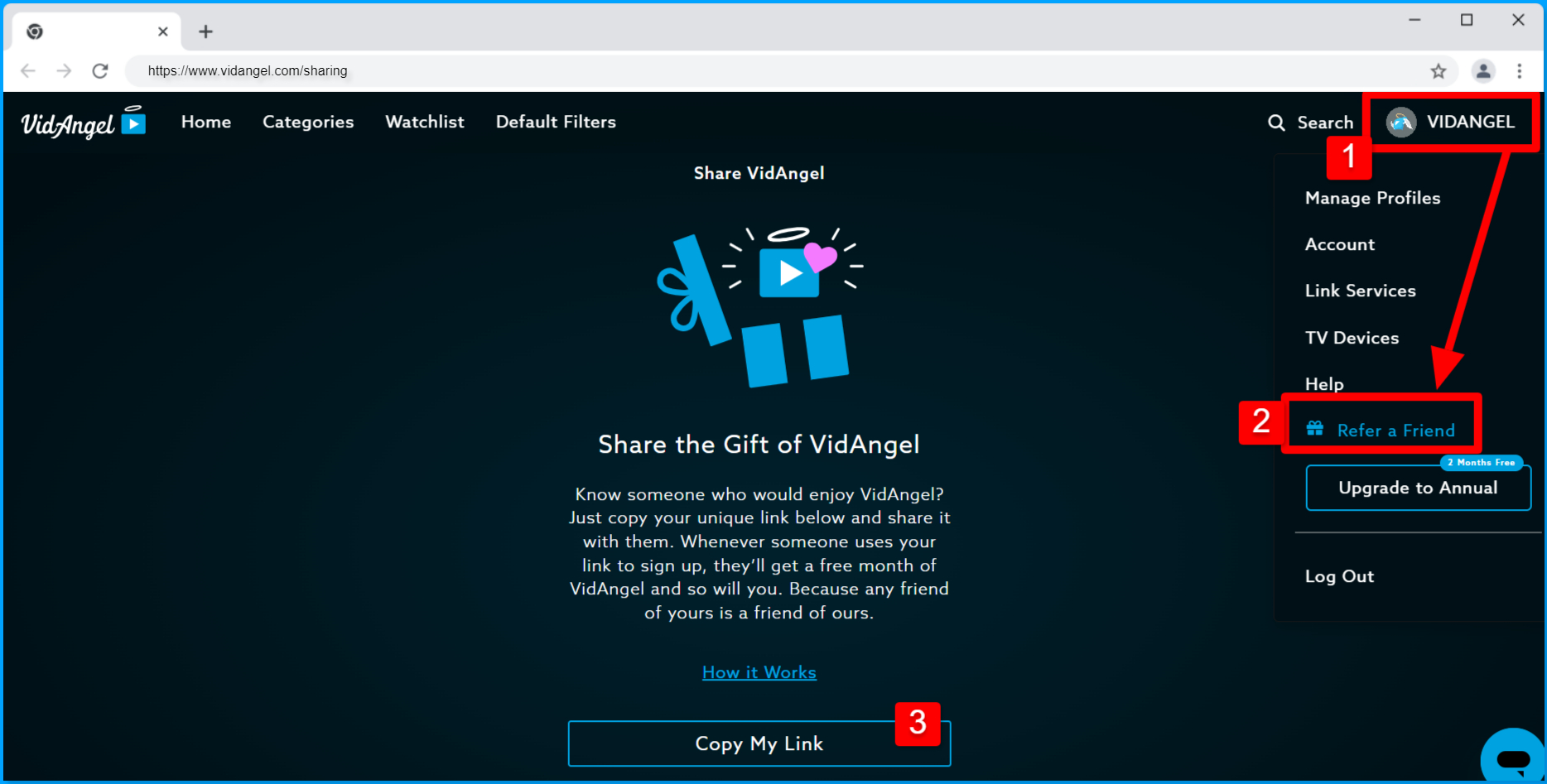Open a new browser tab
The height and width of the screenshot is (784, 1547).
tap(205, 31)
